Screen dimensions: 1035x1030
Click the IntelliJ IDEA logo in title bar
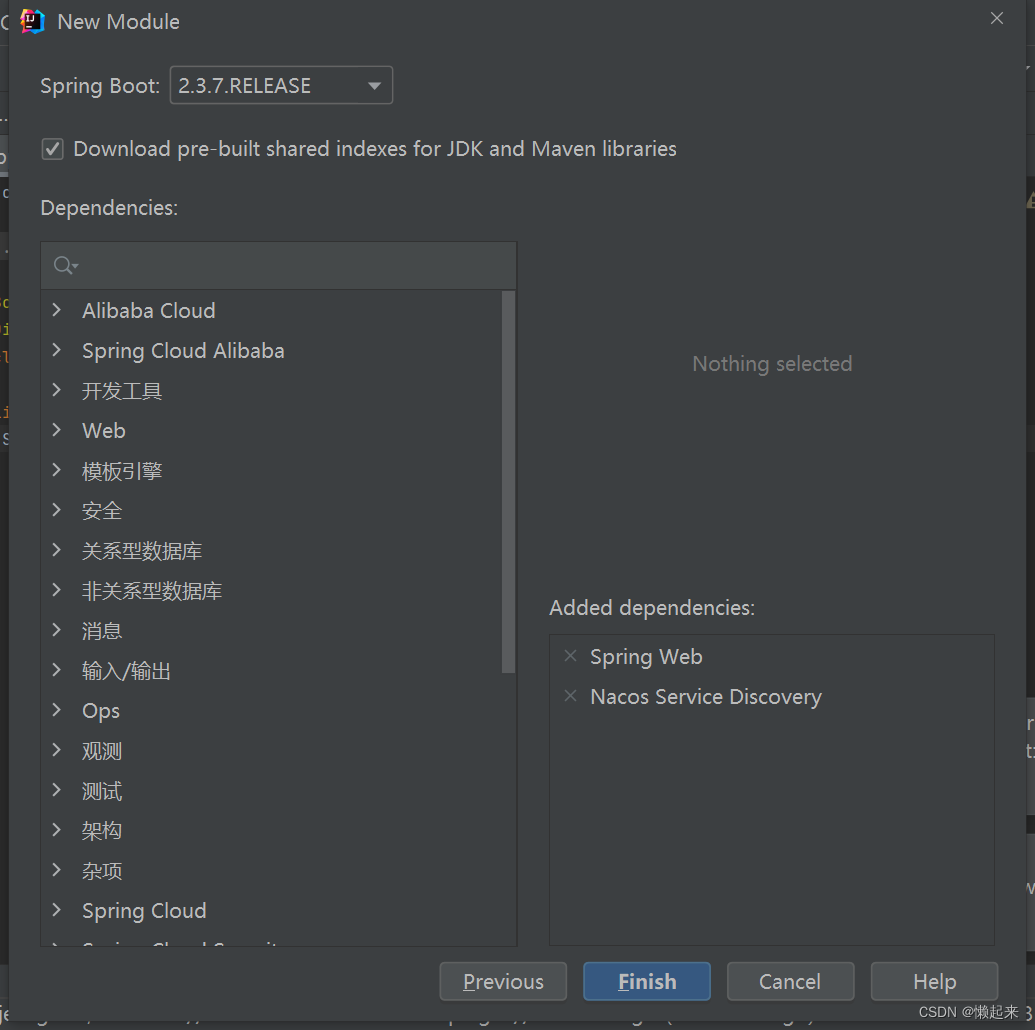click(32, 21)
